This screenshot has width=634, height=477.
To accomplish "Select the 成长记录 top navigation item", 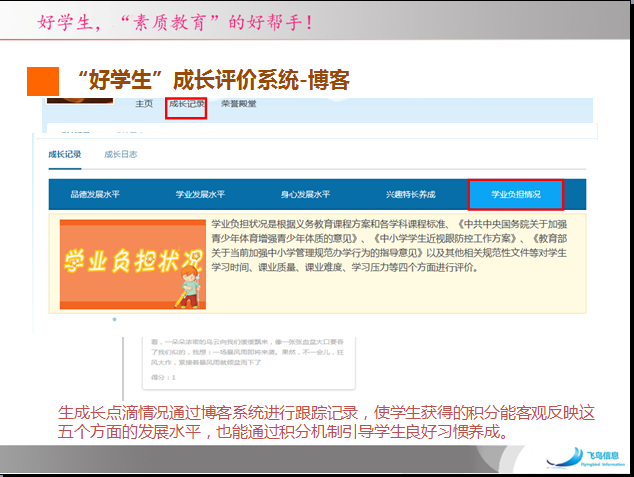I will [x=186, y=104].
